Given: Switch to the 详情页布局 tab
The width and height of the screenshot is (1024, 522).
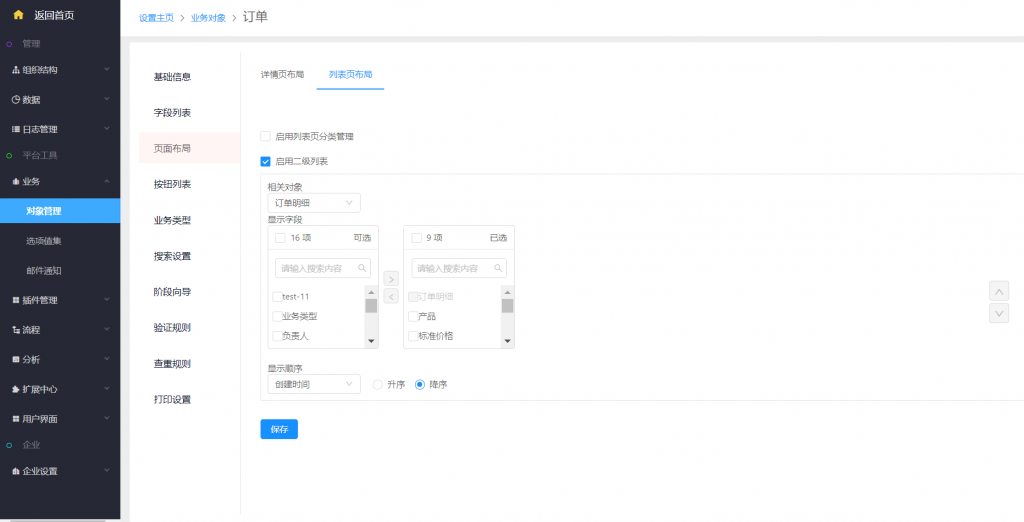Looking at the screenshot, I should (282, 75).
